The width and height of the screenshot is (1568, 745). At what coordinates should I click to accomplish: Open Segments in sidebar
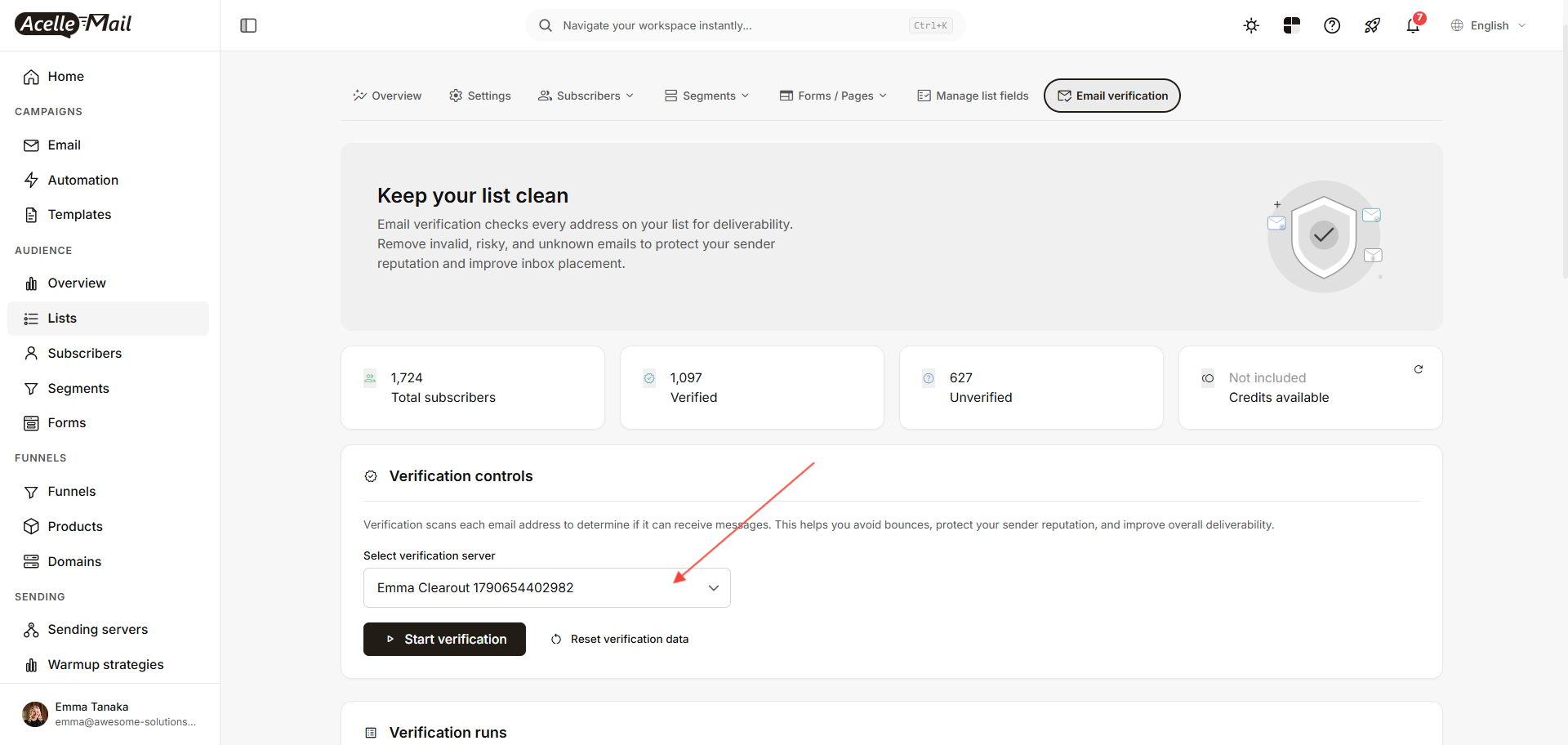(108, 388)
